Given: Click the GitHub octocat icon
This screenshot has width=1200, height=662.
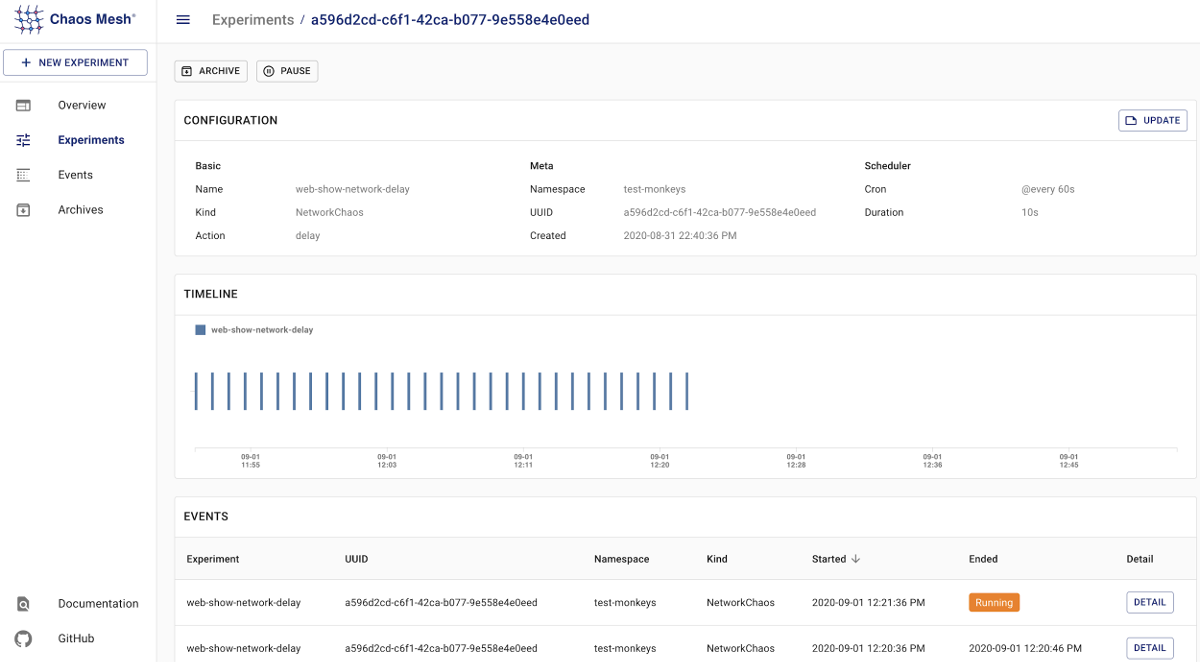Looking at the screenshot, I should 23,638.
